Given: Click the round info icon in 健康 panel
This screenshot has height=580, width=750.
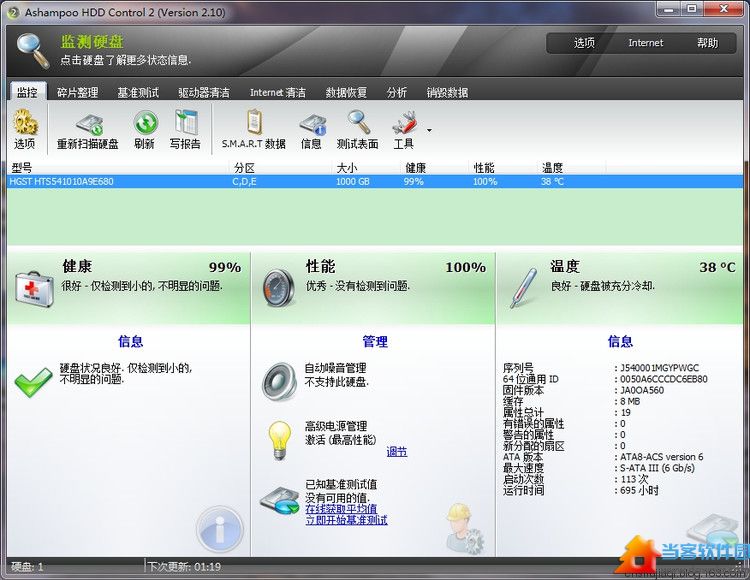Looking at the screenshot, I should 220,530.
